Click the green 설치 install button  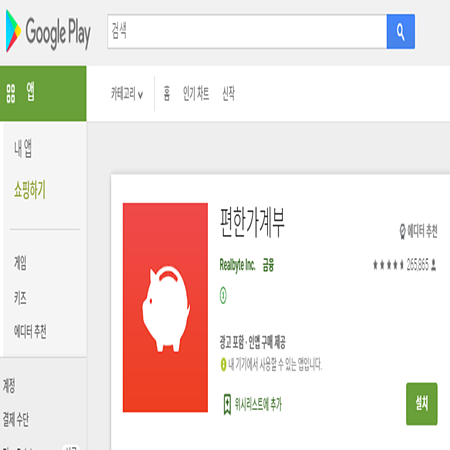422,404
